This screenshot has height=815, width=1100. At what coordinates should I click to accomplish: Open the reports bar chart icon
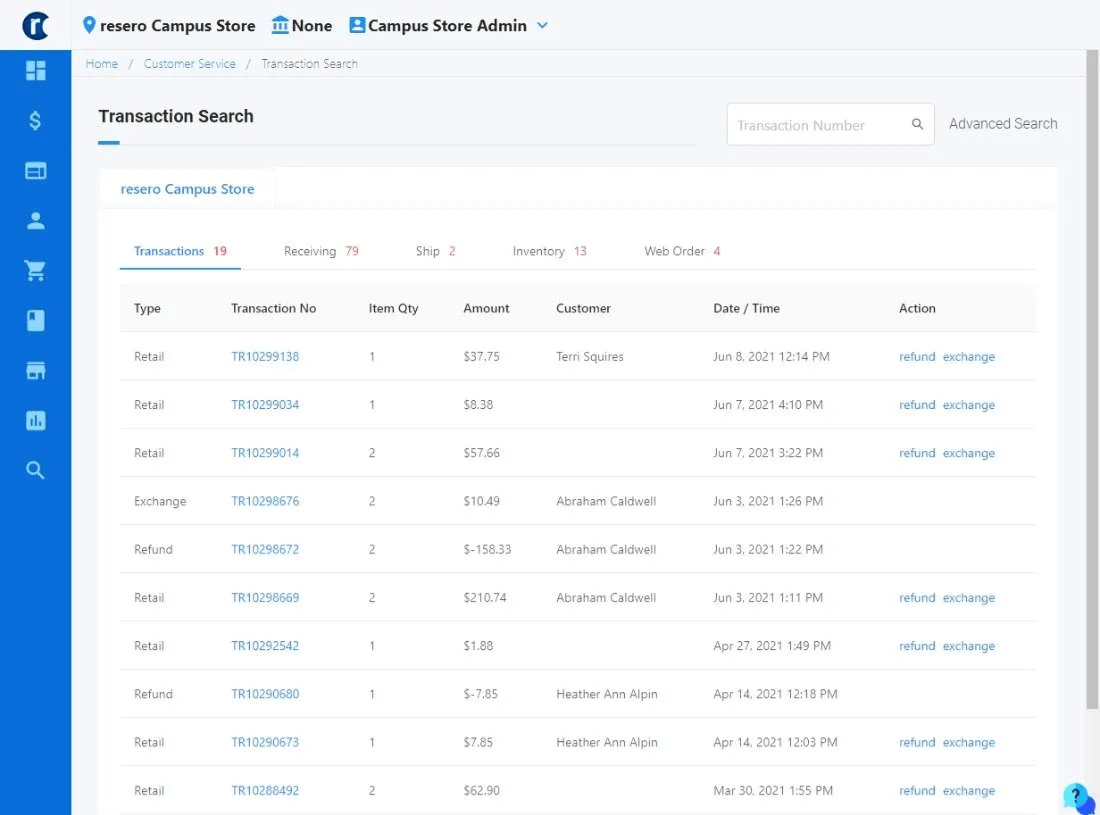point(35,420)
